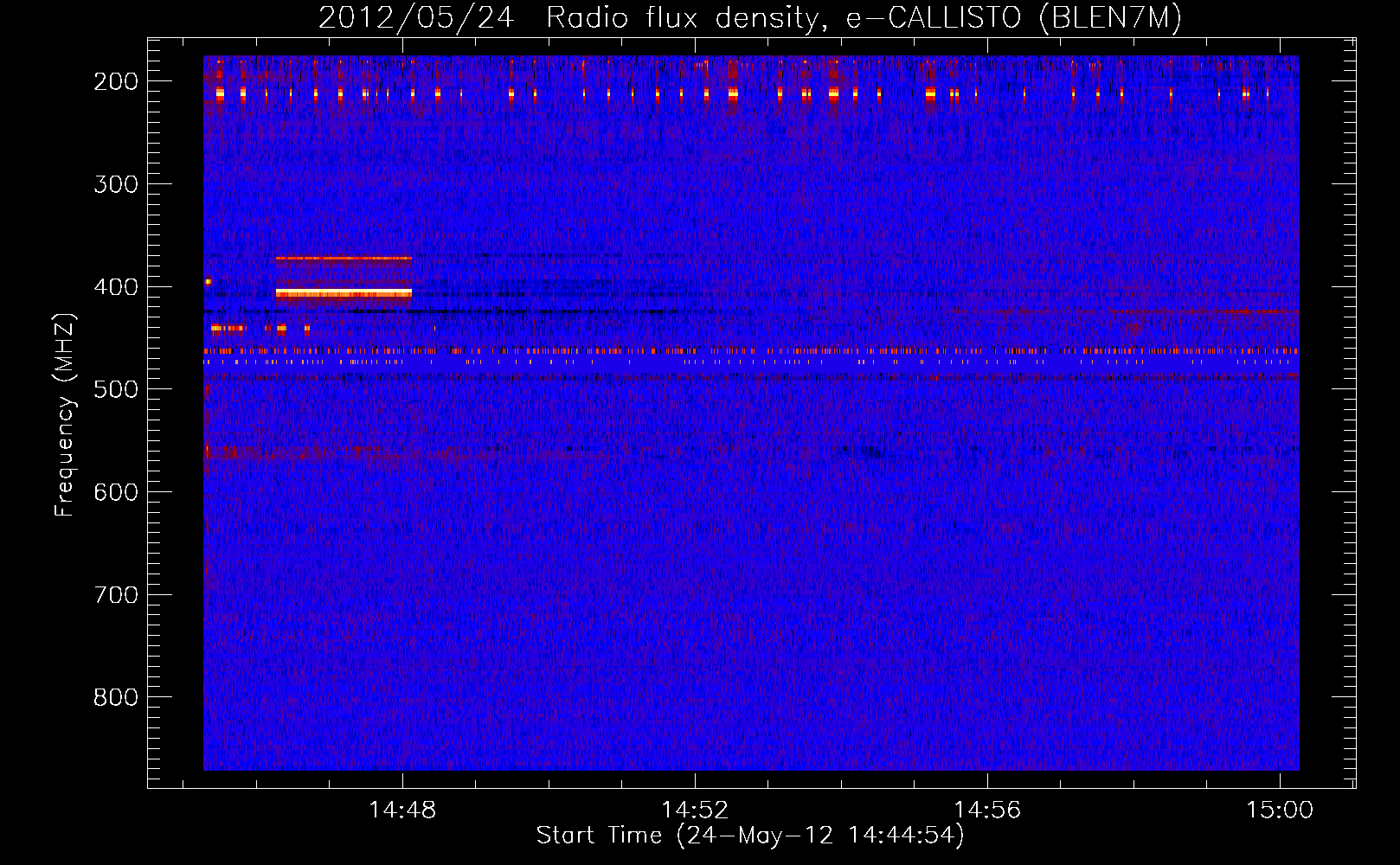Click the 14:48 time tick label
Screen dimensions: 1400x865
click(x=403, y=810)
